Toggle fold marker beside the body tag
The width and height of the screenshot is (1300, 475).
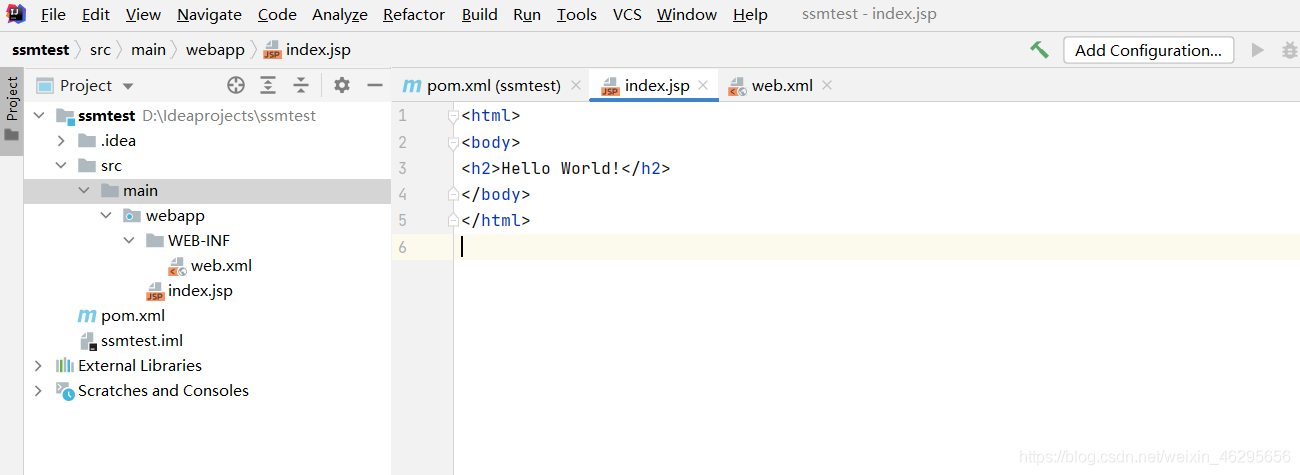(453, 142)
